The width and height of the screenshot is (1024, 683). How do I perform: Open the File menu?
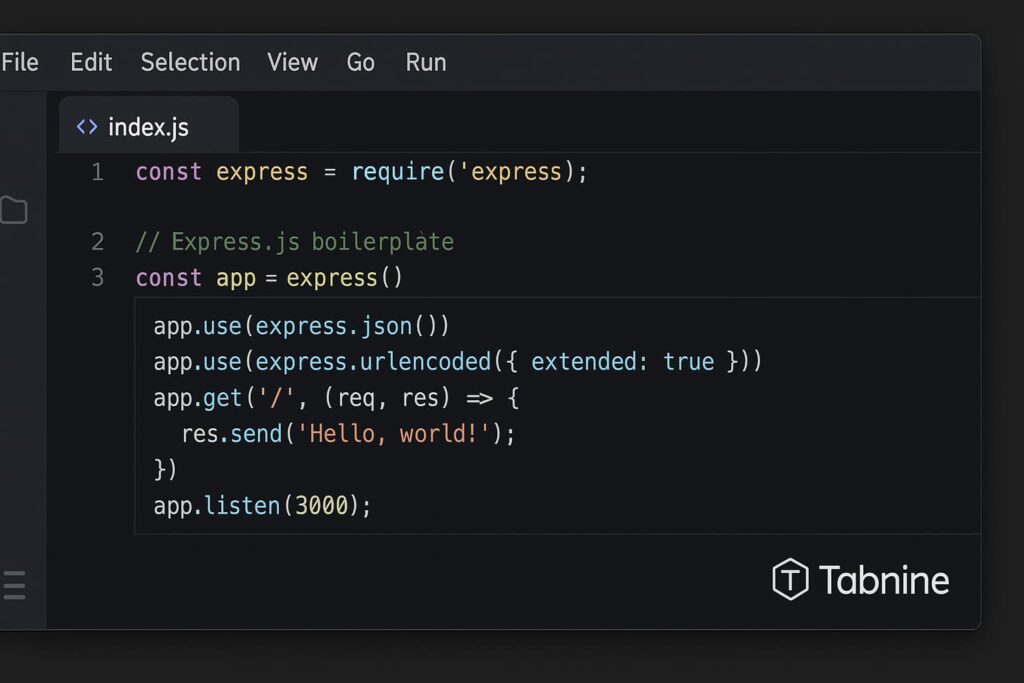tap(20, 63)
